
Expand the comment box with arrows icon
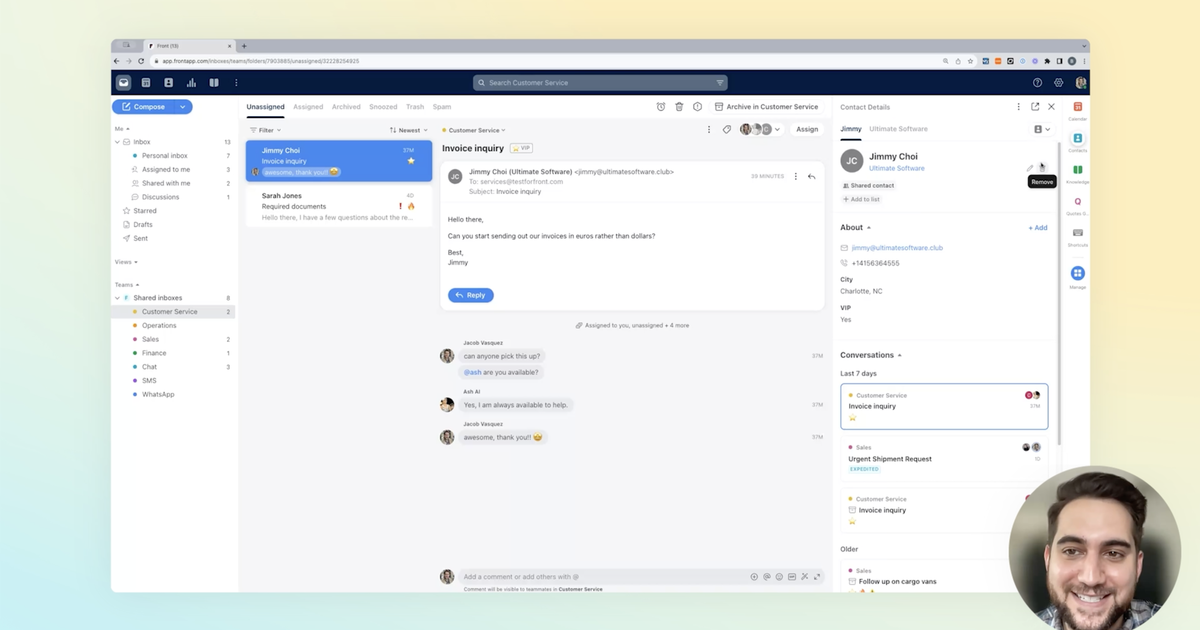click(x=817, y=577)
